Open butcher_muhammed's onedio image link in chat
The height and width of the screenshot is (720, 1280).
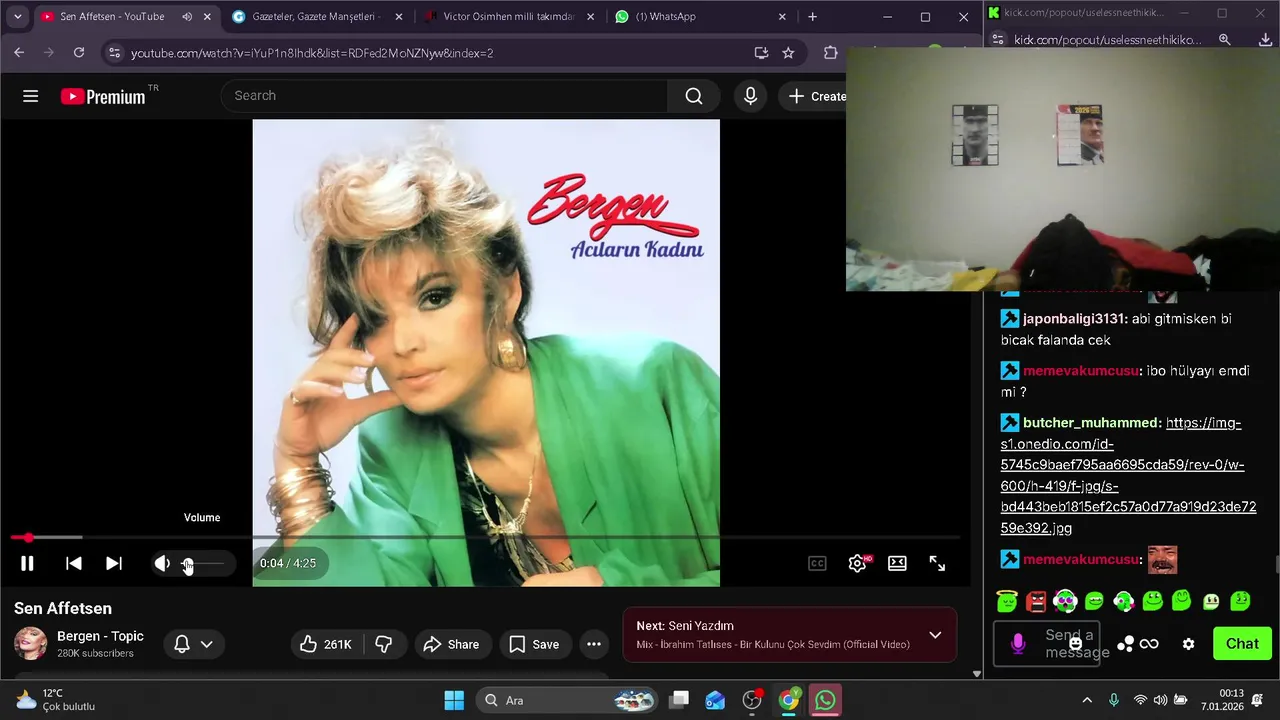pos(1128,475)
